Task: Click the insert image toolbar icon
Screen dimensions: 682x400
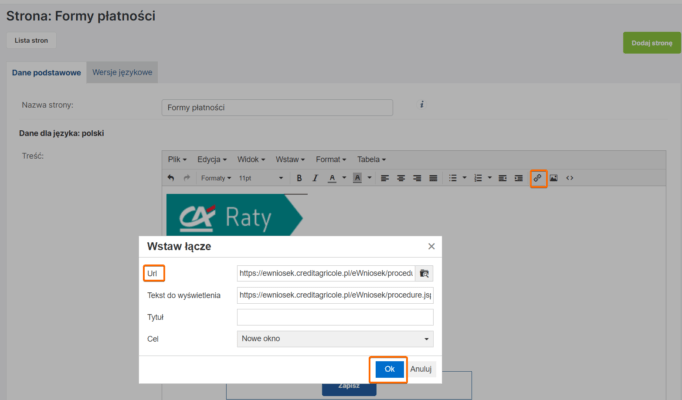Action: pos(554,178)
